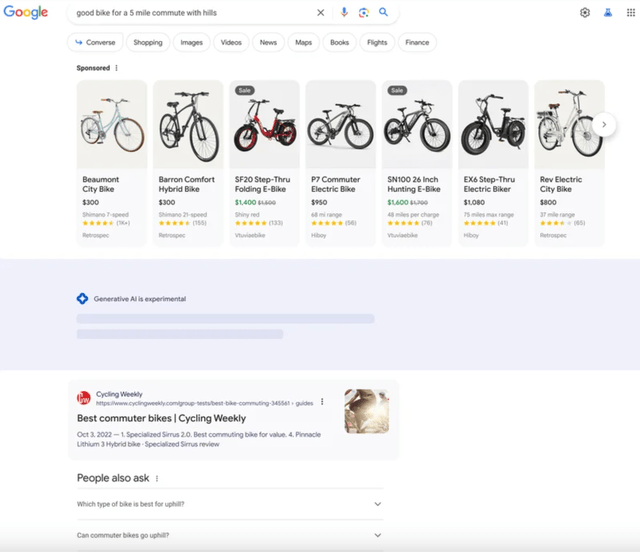Advance the sponsored carousel with the right arrow
640x552 pixels.
604,125
